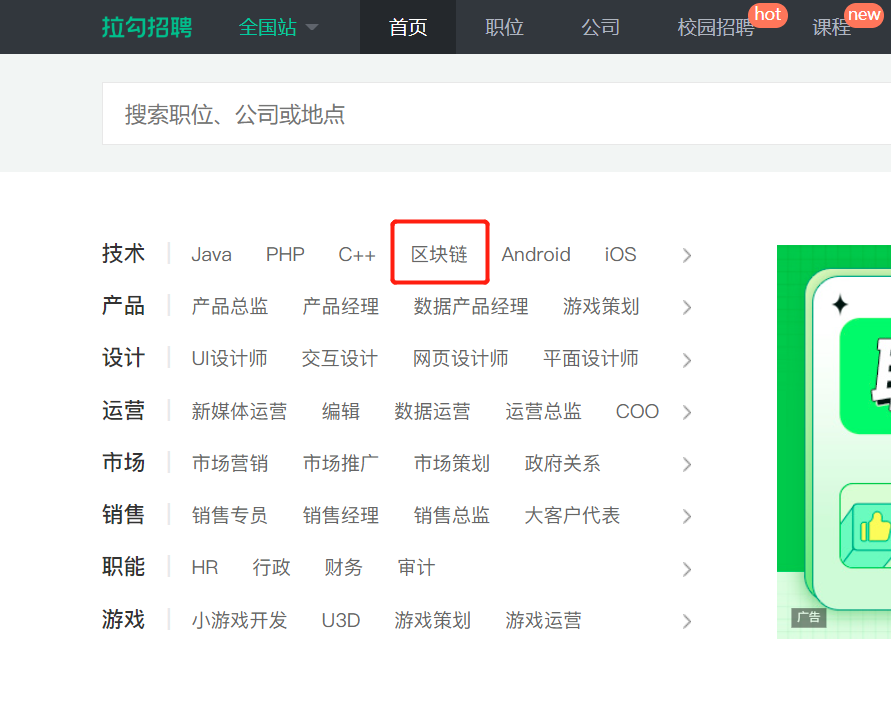Go to the 首页 tab
This screenshot has width=891, height=701.
tap(408, 27)
